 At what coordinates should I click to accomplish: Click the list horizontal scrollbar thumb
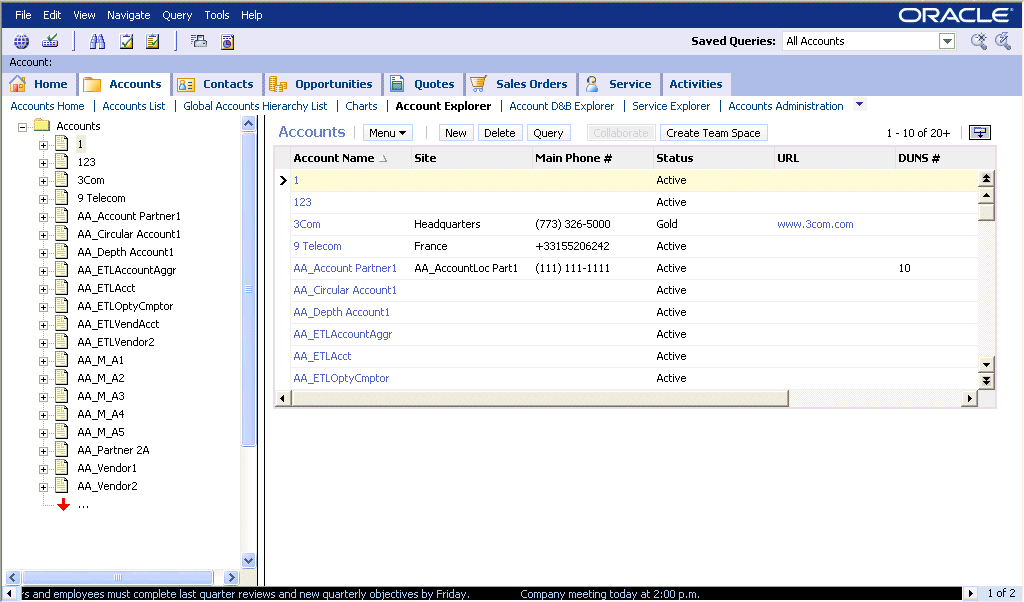pyautogui.click(x=540, y=398)
